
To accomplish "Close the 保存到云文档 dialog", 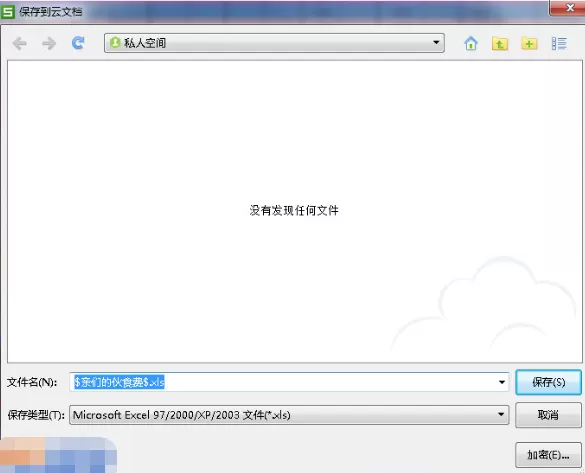I will click(x=568, y=7).
